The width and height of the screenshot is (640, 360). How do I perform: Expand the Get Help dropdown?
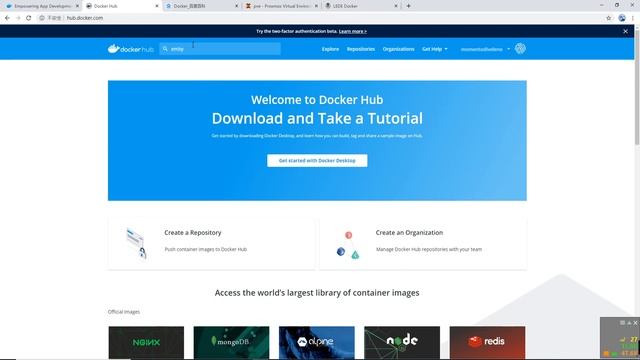435,49
